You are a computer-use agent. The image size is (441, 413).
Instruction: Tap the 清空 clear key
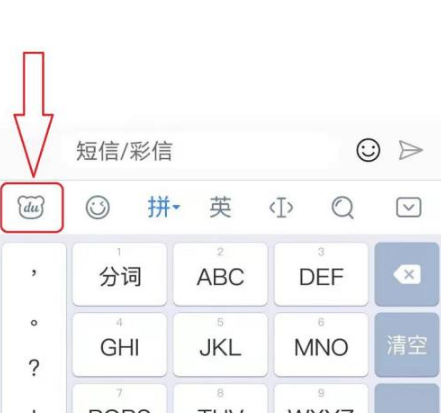[x=407, y=345]
